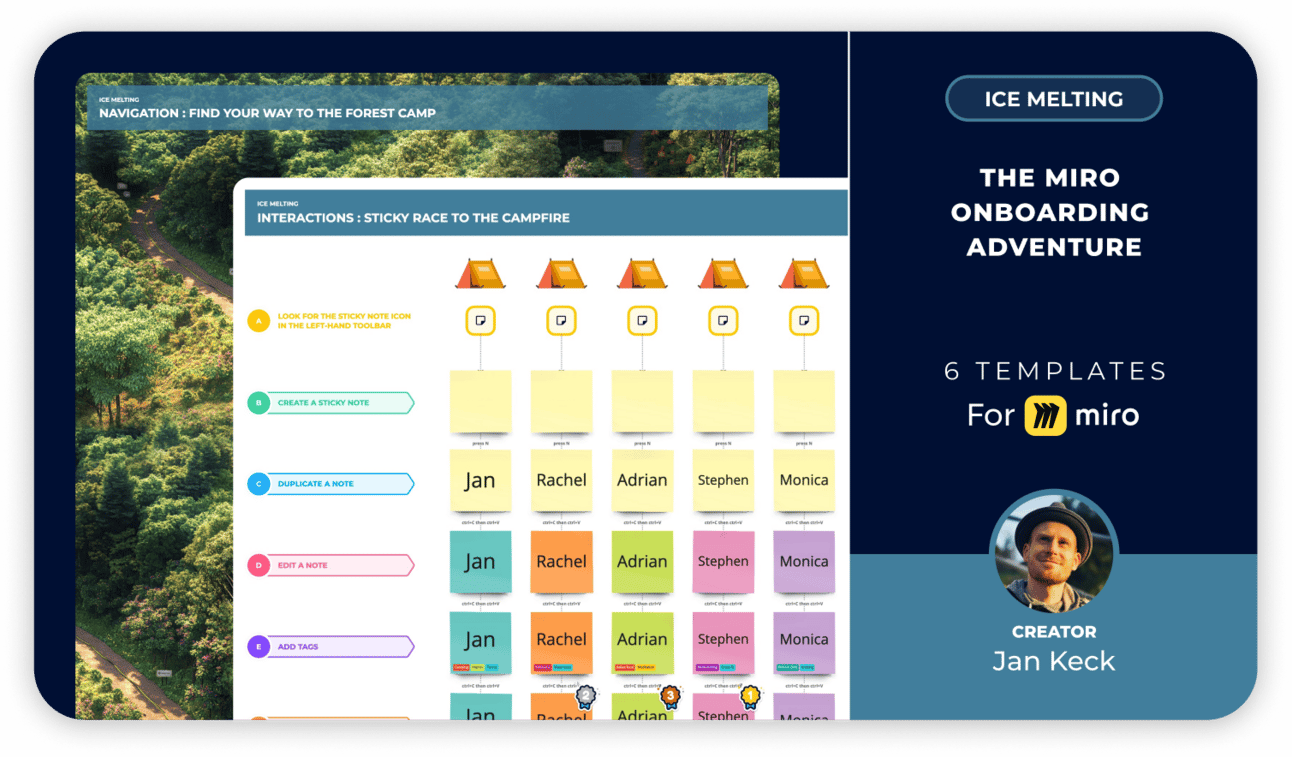Open Jan Keck's creator profile photo
Image resolution: width=1292 pixels, height=757 pixels.
click(x=1054, y=553)
